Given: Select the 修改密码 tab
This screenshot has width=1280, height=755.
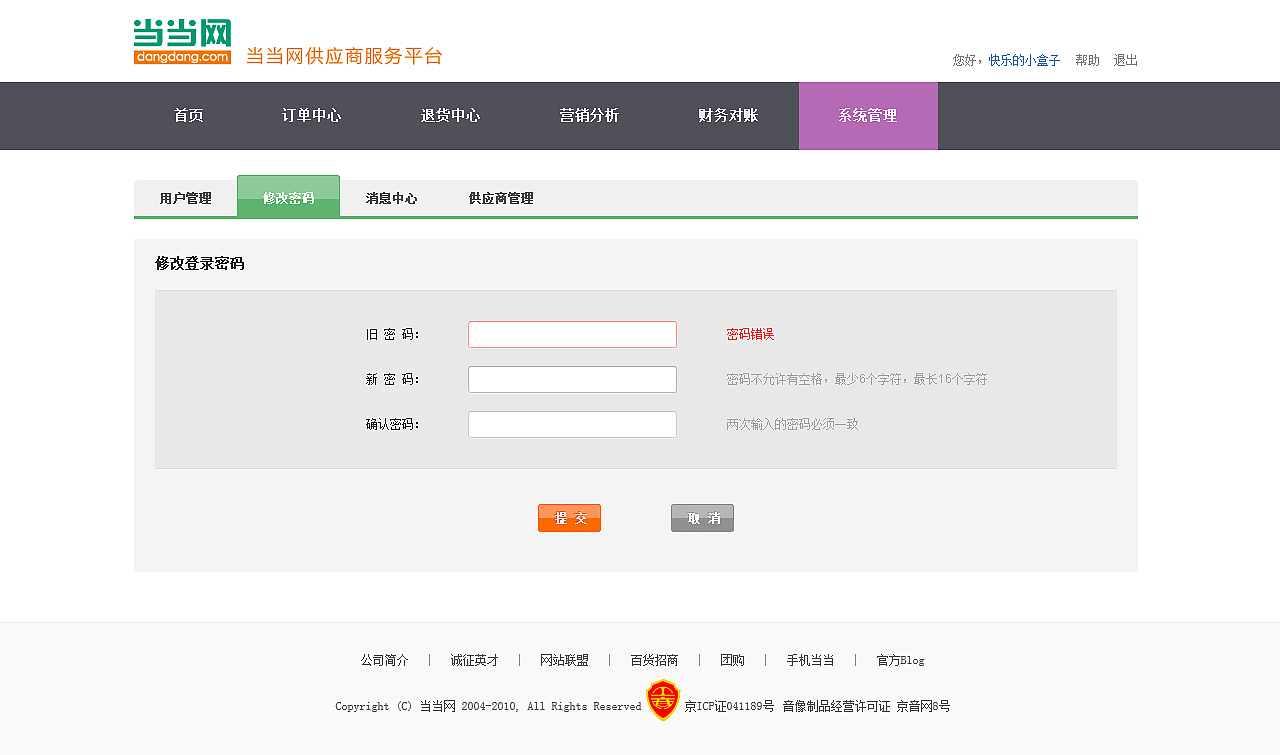Looking at the screenshot, I should pyautogui.click(x=288, y=197).
